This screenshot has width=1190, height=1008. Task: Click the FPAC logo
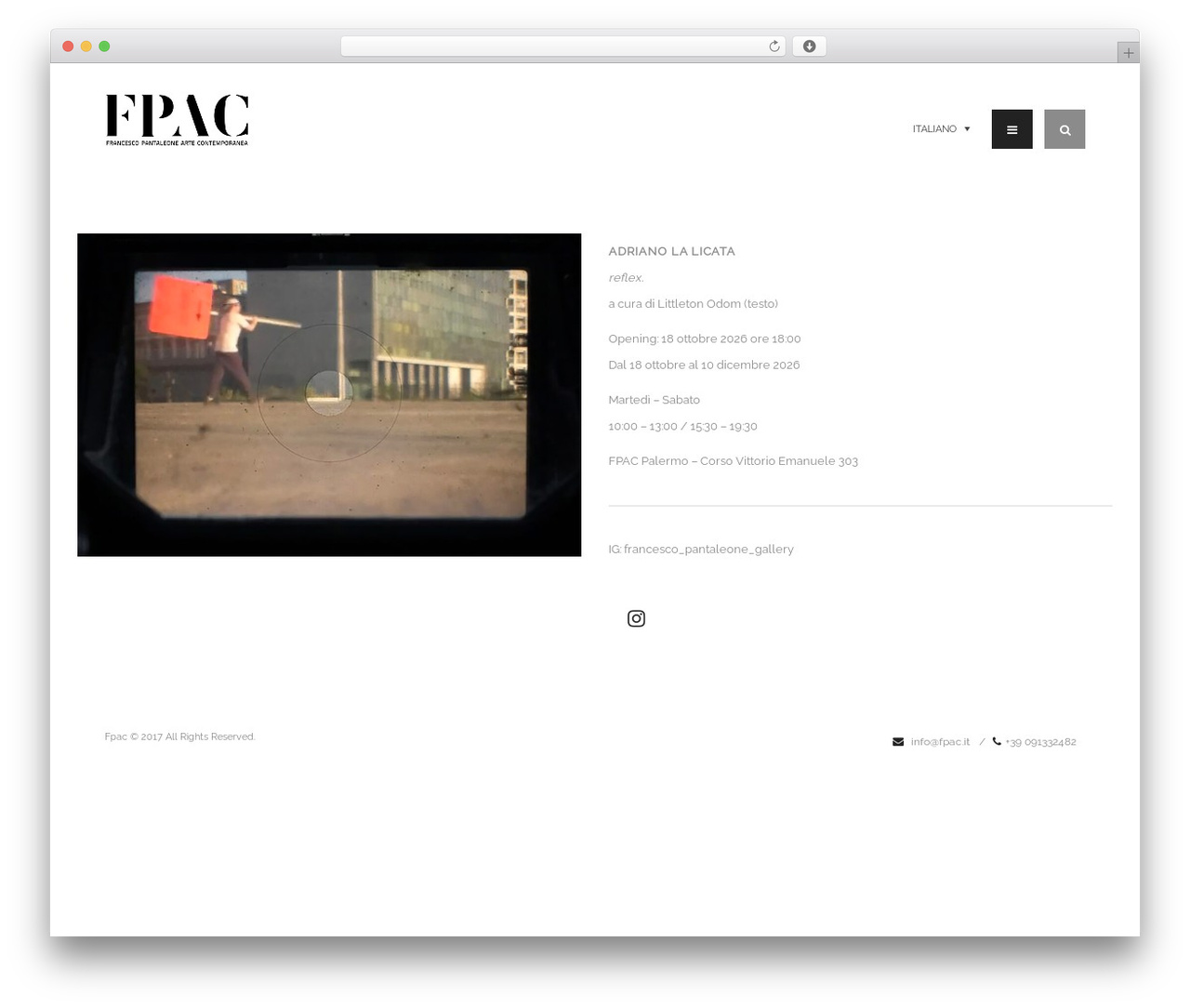[177, 120]
